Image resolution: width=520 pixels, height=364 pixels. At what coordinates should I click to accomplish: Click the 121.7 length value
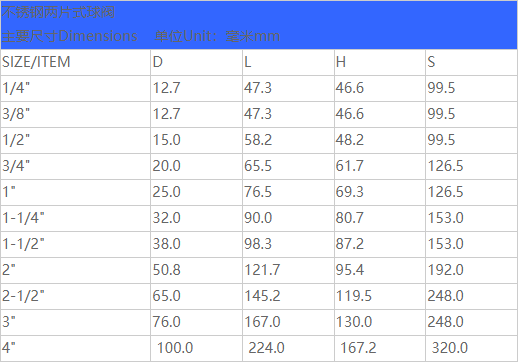(262, 270)
